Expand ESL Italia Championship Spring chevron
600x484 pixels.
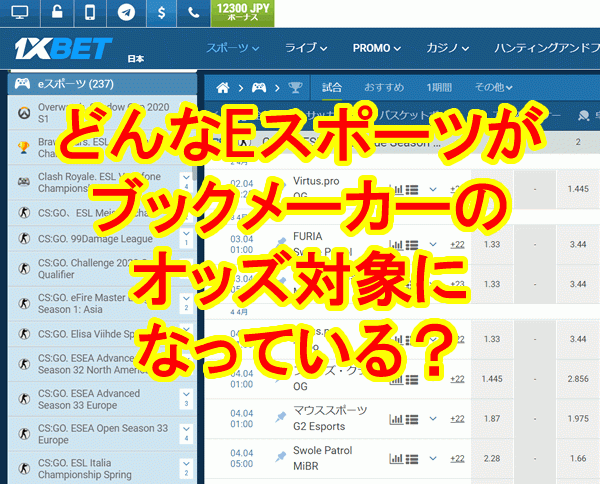[186, 468]
